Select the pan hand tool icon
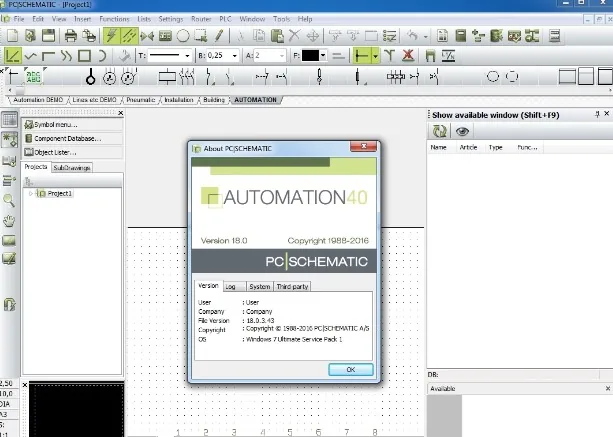 (9, 221)
